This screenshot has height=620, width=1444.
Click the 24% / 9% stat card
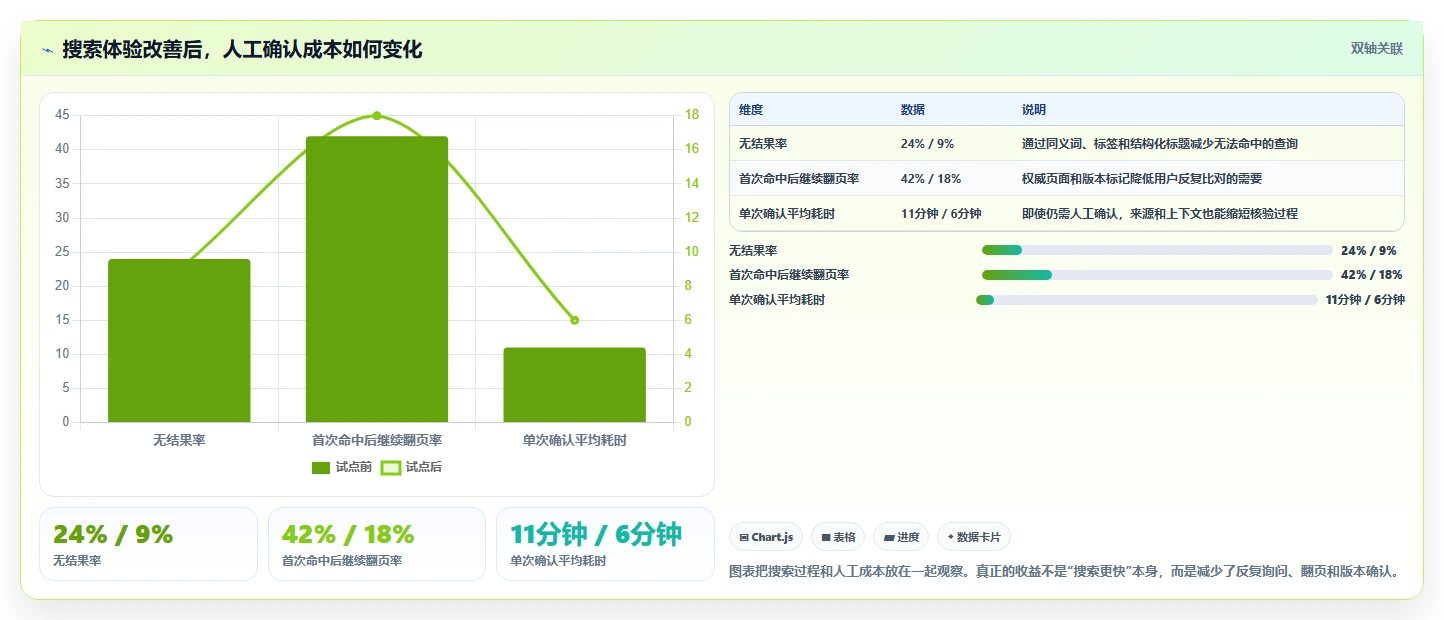[148, 544]
